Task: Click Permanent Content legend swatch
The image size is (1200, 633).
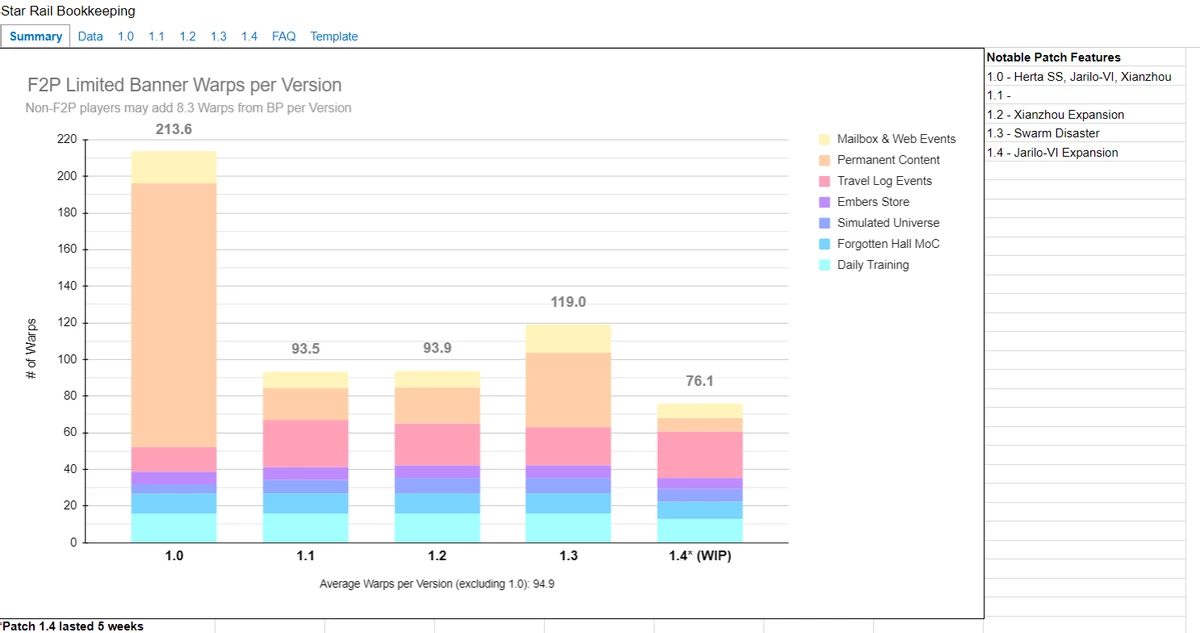Action: click(x=824, y=160)
